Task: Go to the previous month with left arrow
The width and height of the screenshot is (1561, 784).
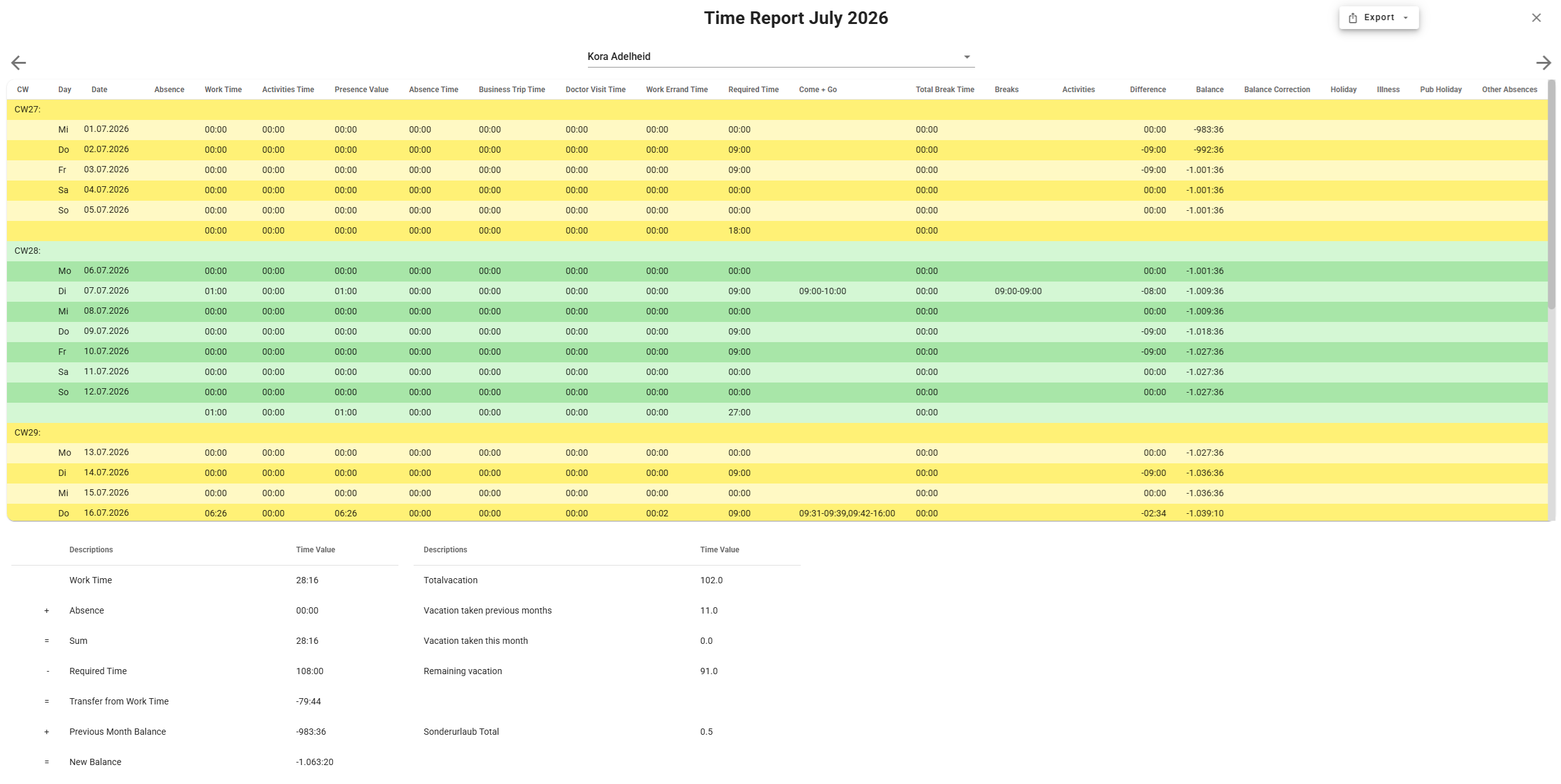Action: pyautogui.click(x=19, y=62)
